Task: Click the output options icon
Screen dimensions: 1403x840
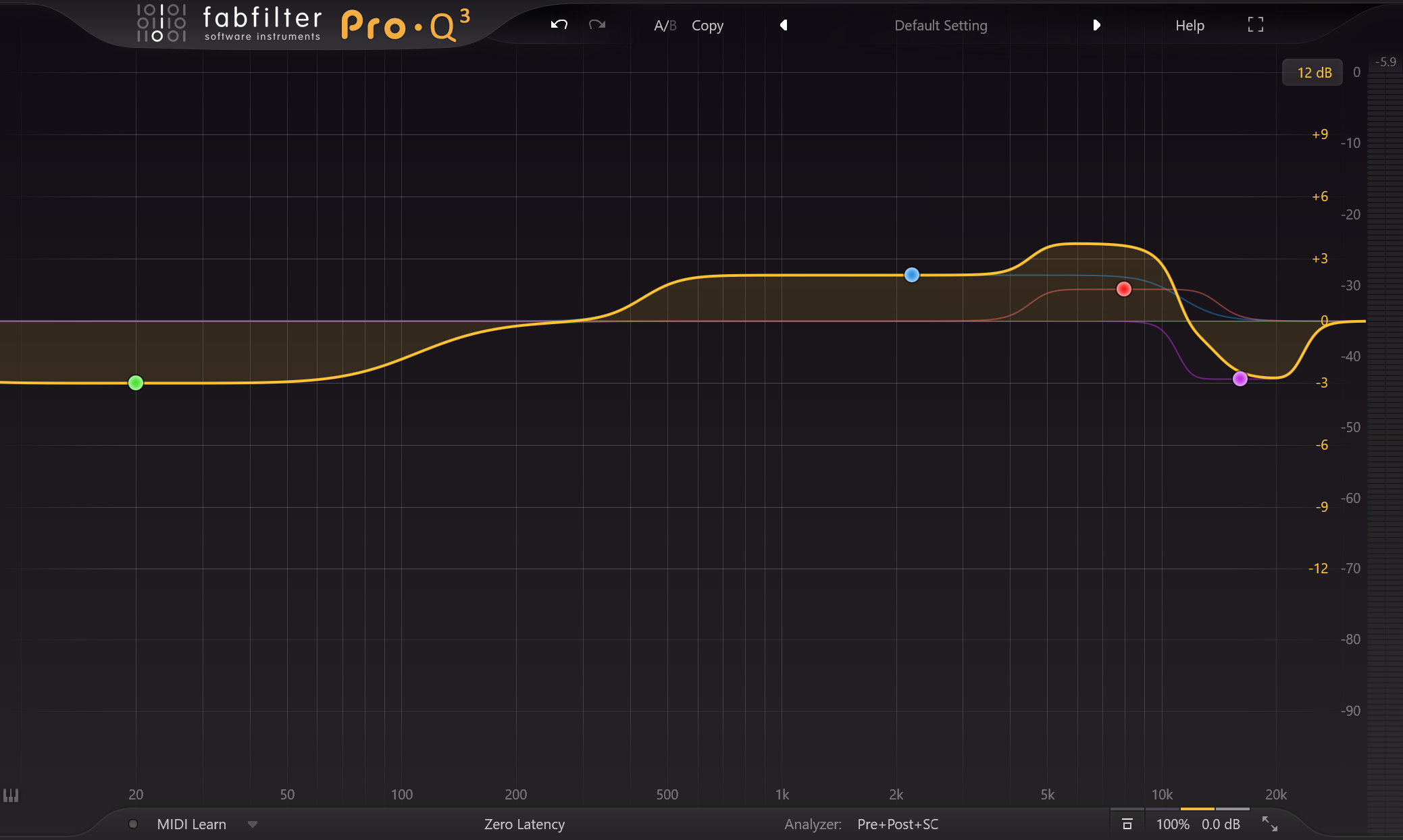Action: point(1127,824)
